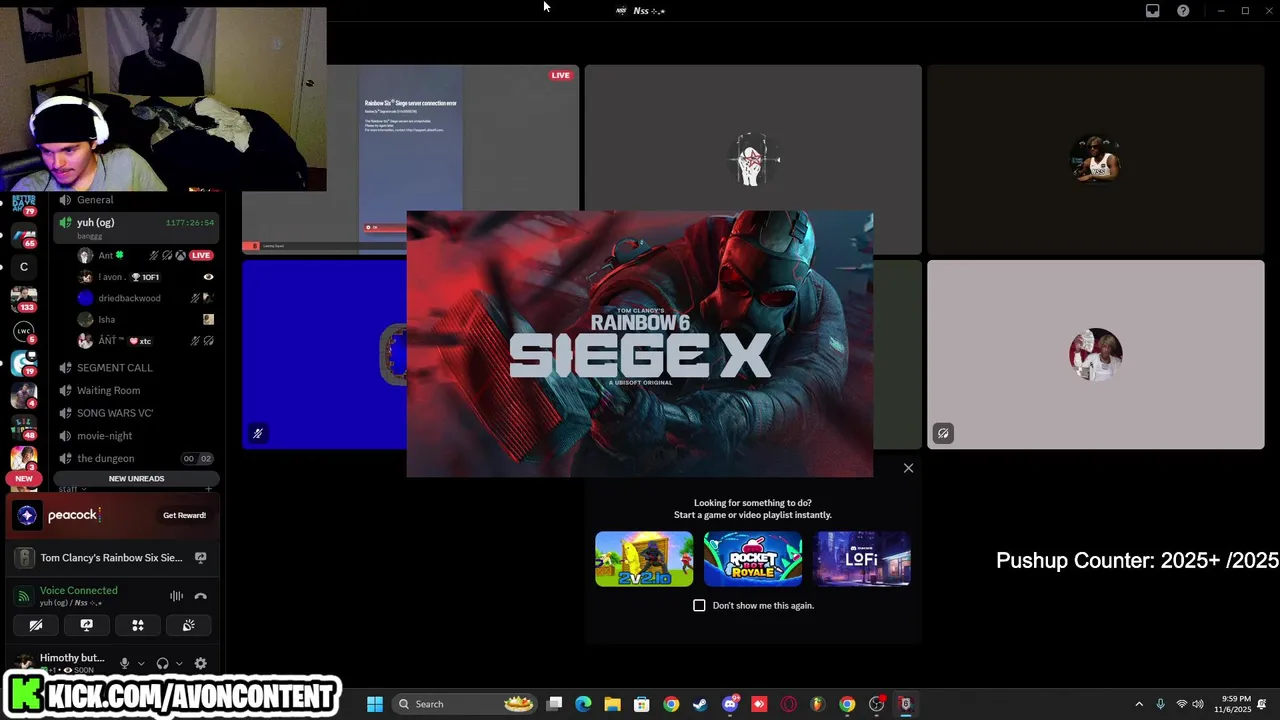Toggle the camera on/off button
The image size is (1280, 720).
(x=36, y=625)
